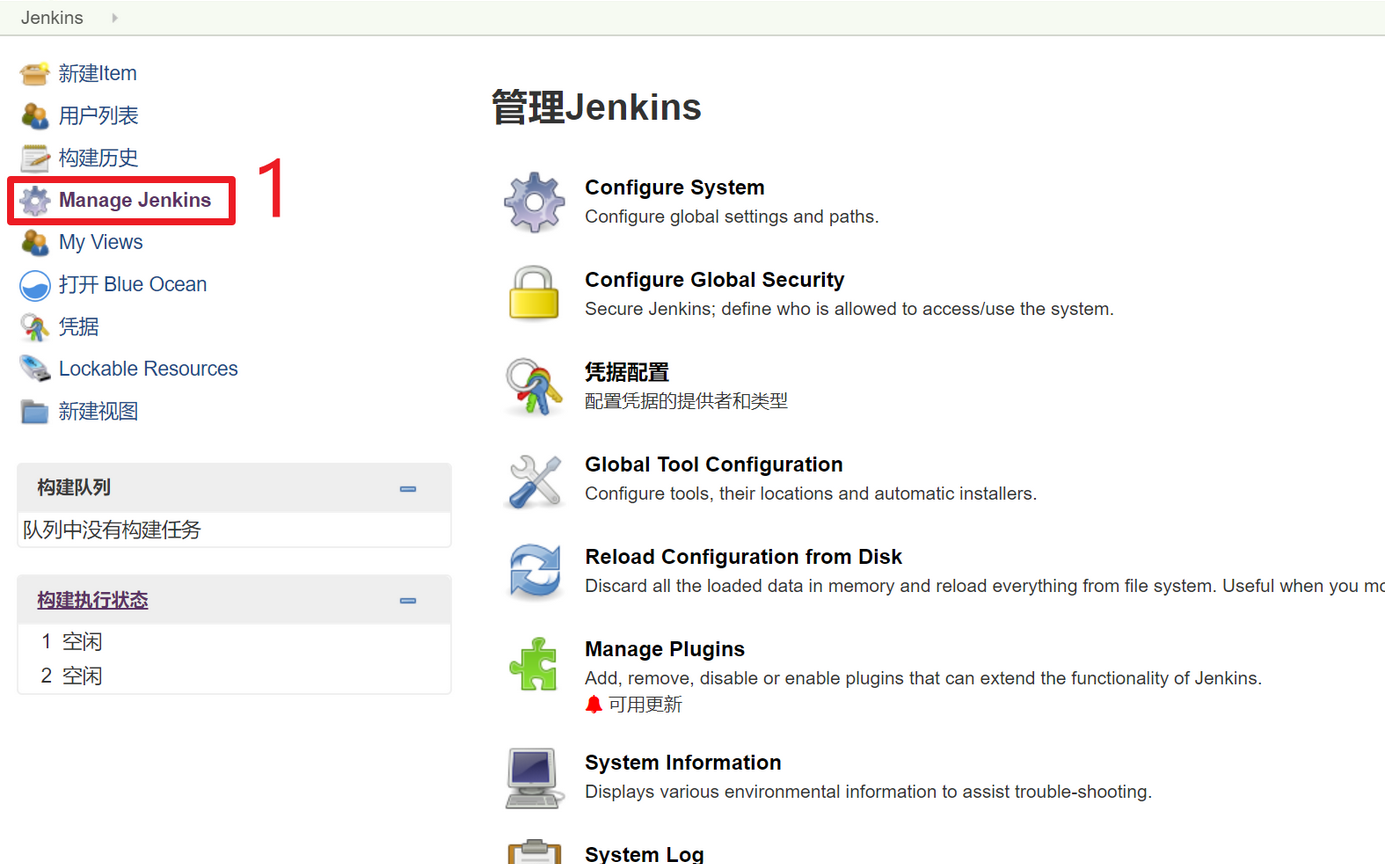Open 用户列表 in sidebar
This screenshot has height=864, width=1385.
coord(98,116)
